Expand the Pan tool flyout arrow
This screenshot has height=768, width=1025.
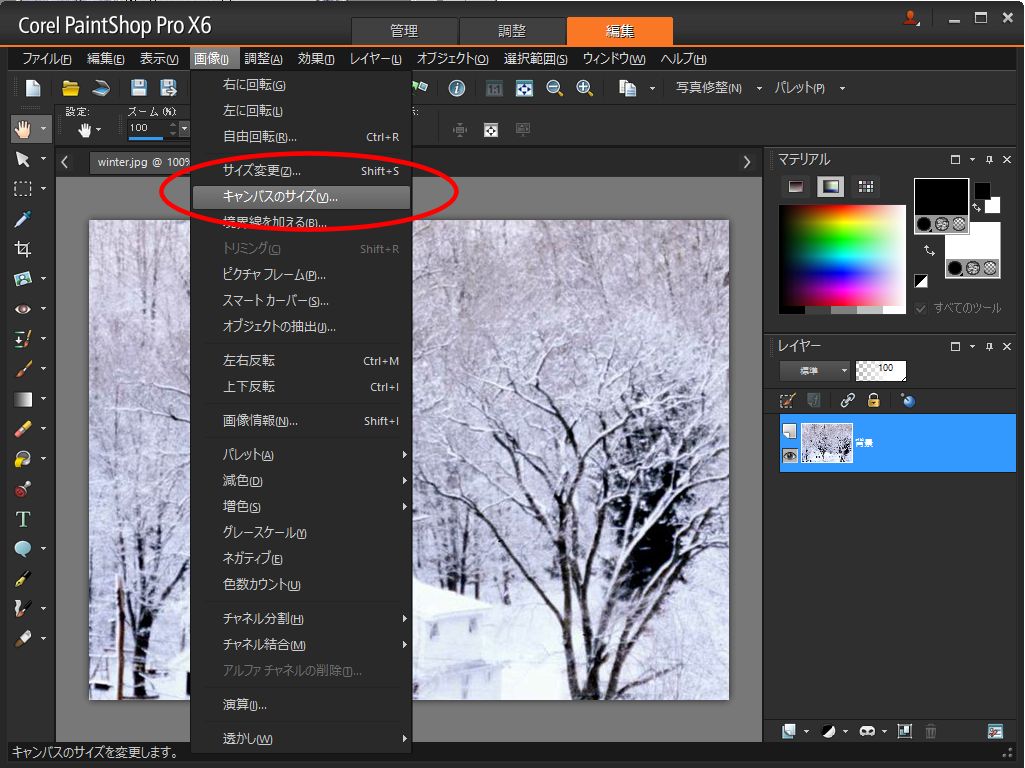click(43, 129)
